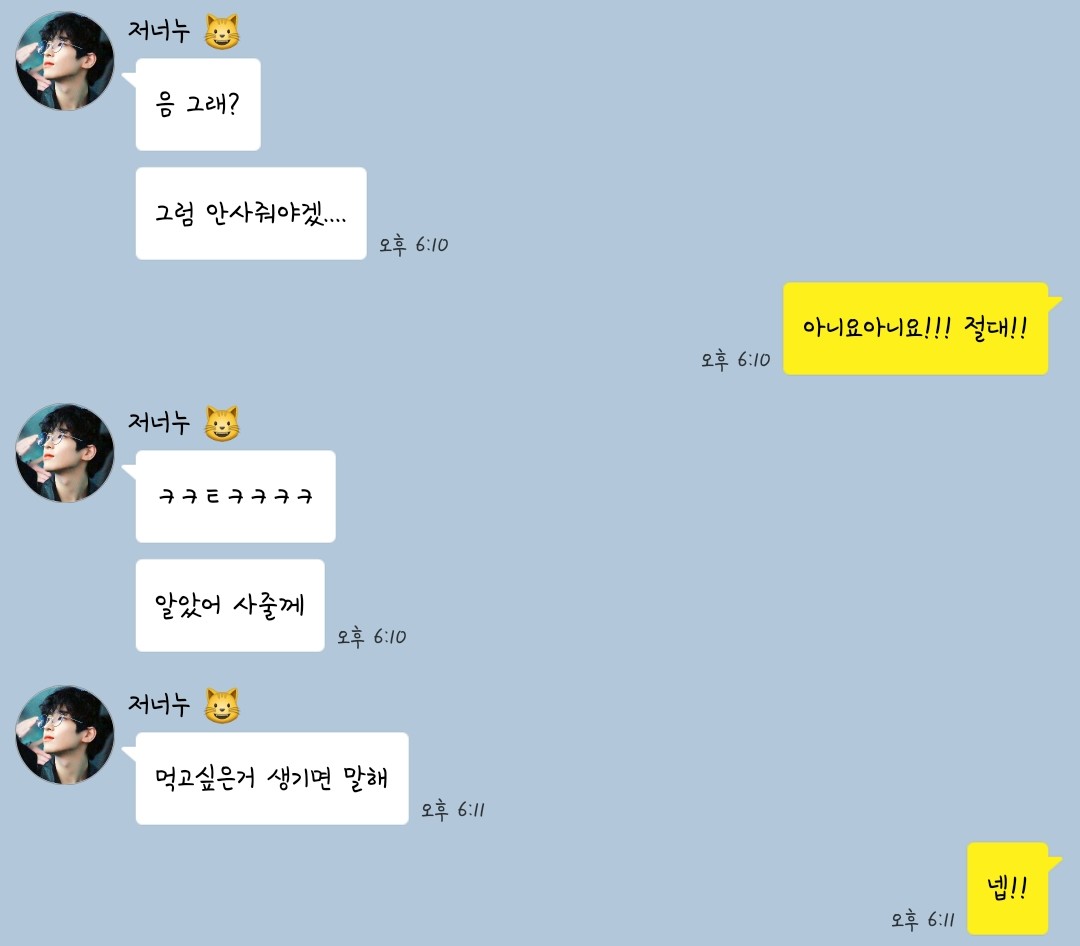Select the '음 그래?' message bubble

[x=198, y=104]
